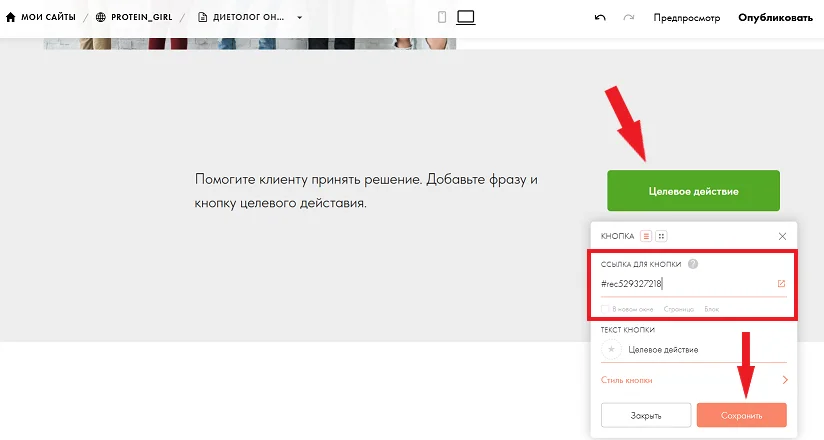Image resolution: width=824 pixels, height=440 pixels.
Task: Expand Стиль кнопки settings
Action: pyautogui.click(x=694, y=380)
